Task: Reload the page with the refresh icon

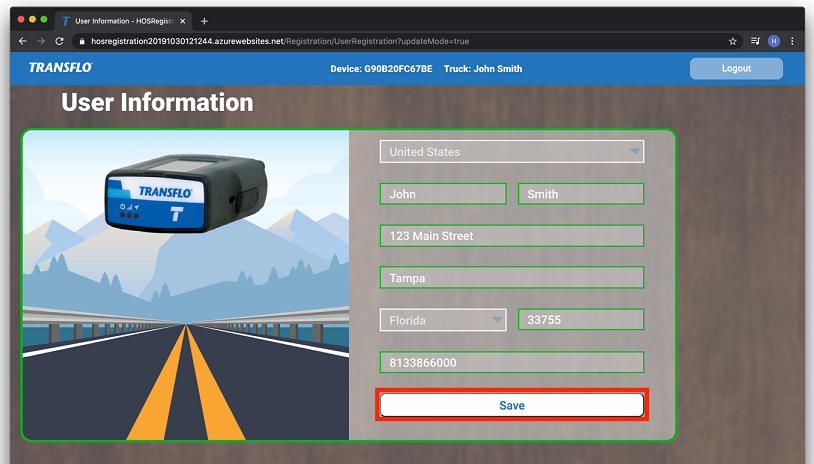Action: (x=59, y=41)
